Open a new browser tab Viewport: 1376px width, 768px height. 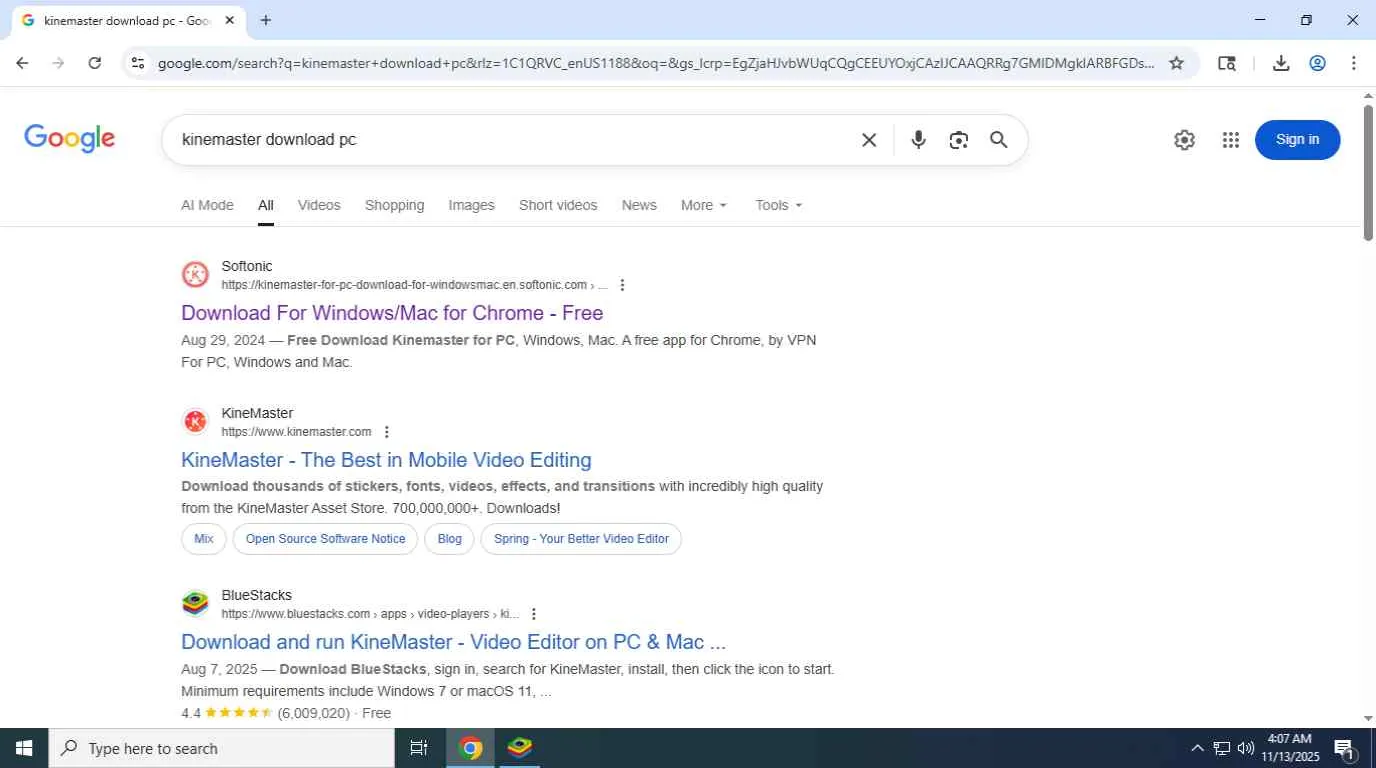265,20
